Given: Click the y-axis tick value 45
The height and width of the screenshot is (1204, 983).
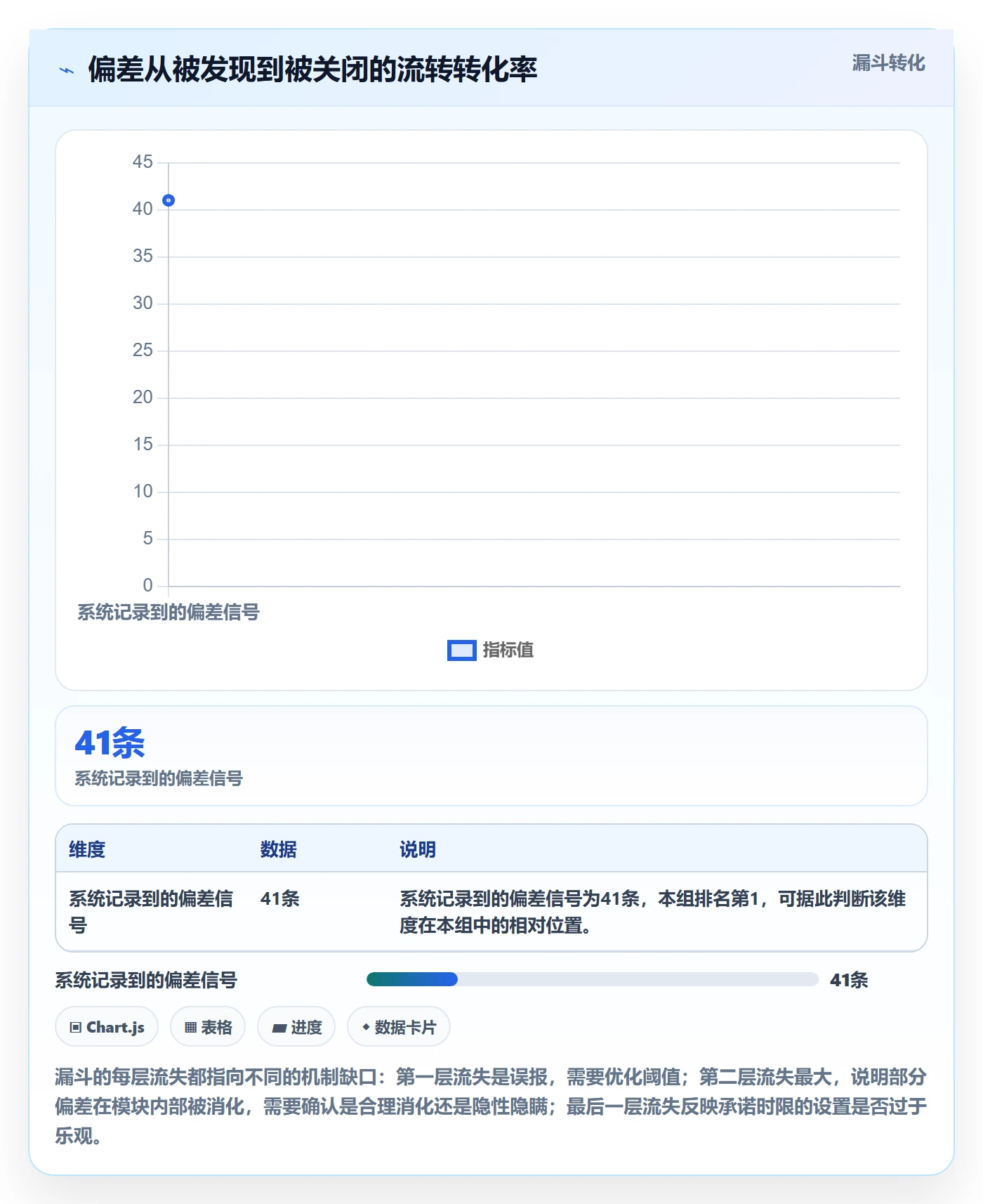Looking at the screenshot, I should click(143, 162).
